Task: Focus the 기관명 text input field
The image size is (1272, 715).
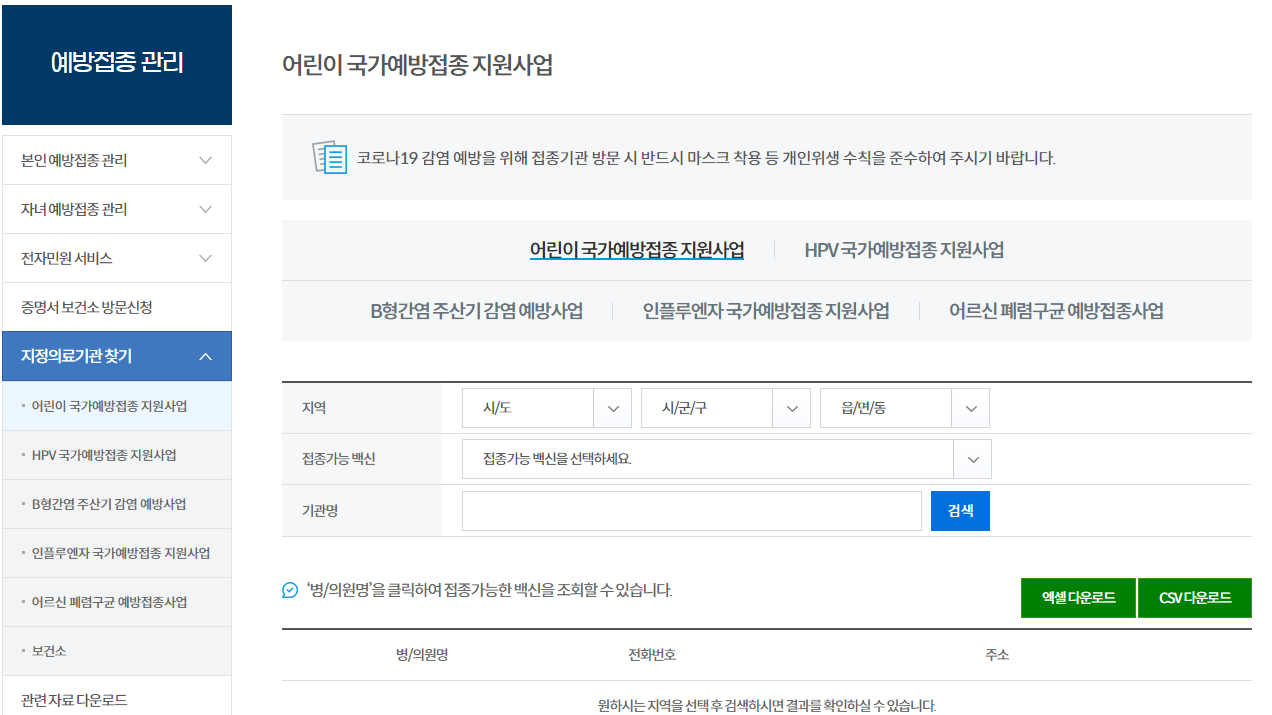Action: 692,511
